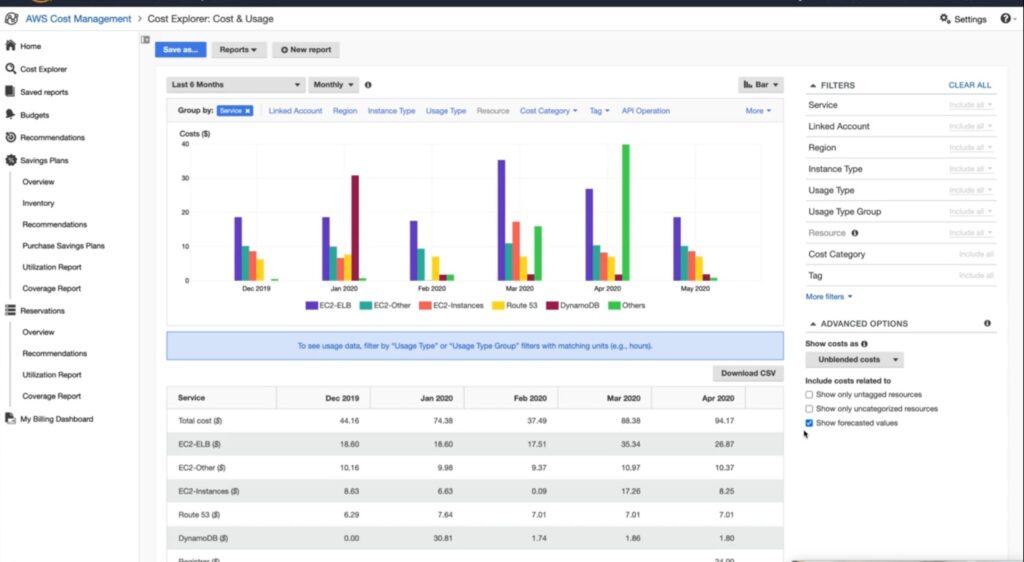Click Route 53 yellow legend swatch
This screenshot has height=562, width=1024.
(x=498, y=305)
